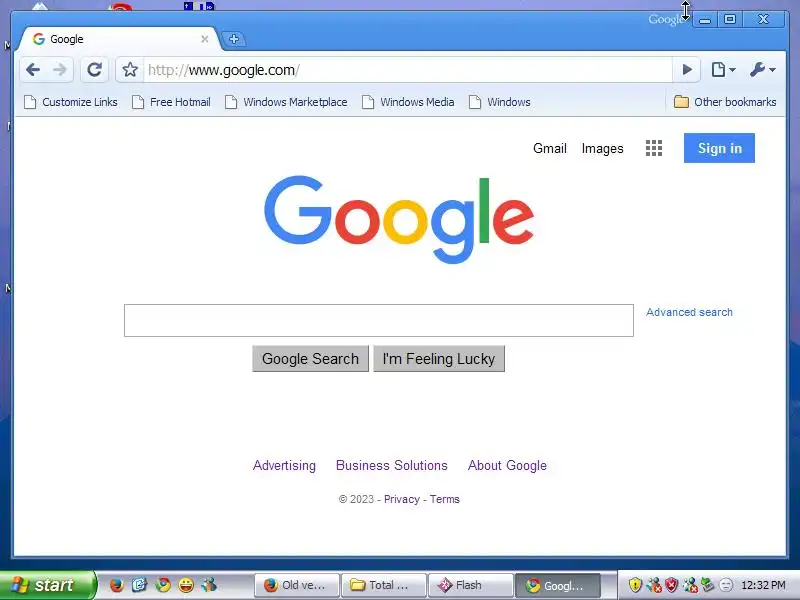Switch to Total ... folder taskbar window
The image size is (800, 600).
[x=383, y=585]
